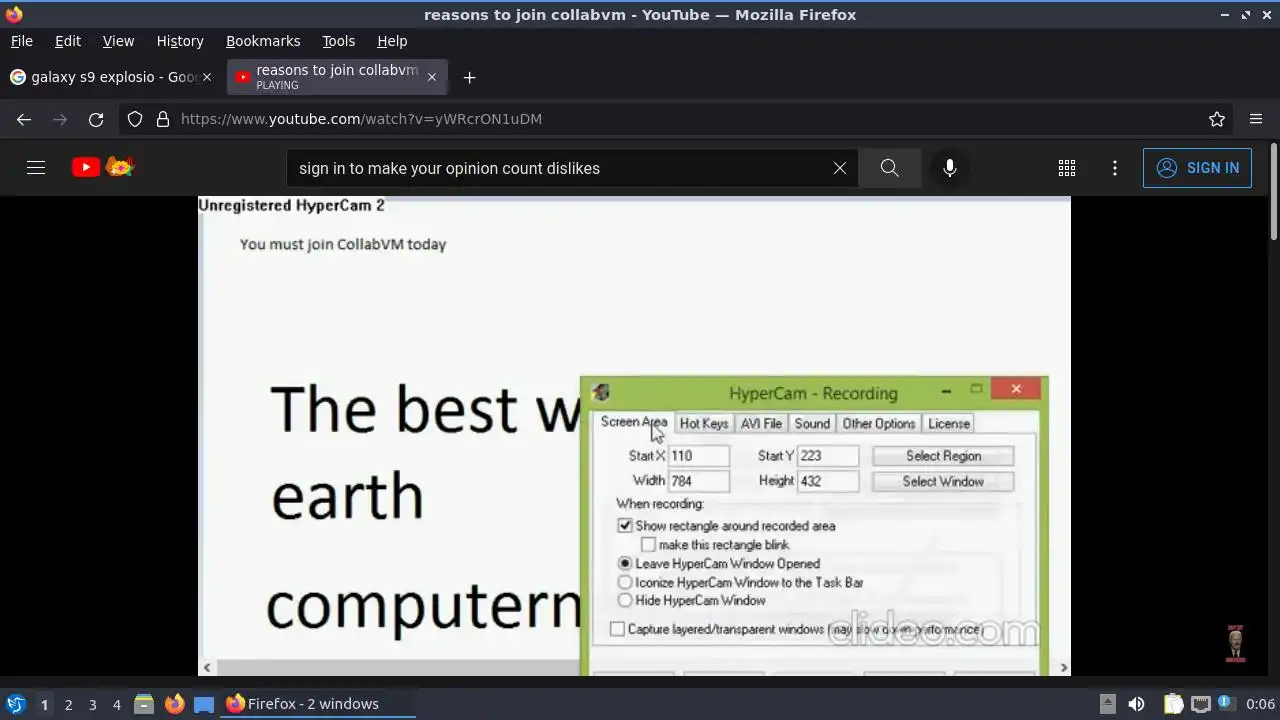
Task: Go forward one page in Firefox
Action: tap(60, 119)
